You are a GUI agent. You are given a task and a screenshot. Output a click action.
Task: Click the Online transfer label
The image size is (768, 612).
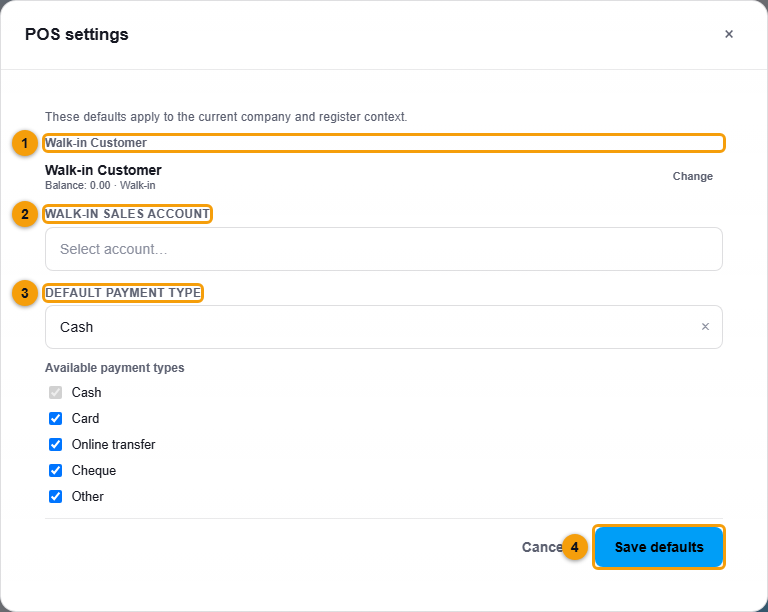pyautogui.click(x=113, y=444)
